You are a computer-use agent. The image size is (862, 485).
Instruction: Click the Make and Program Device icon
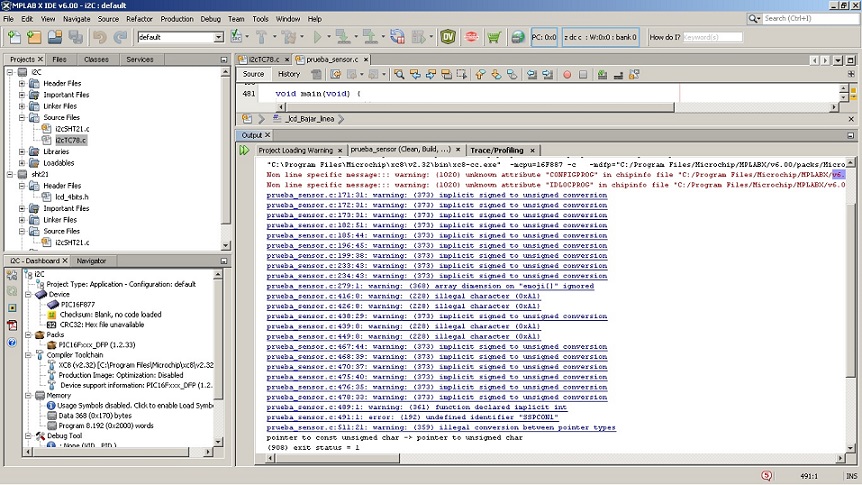click(342, 37)
